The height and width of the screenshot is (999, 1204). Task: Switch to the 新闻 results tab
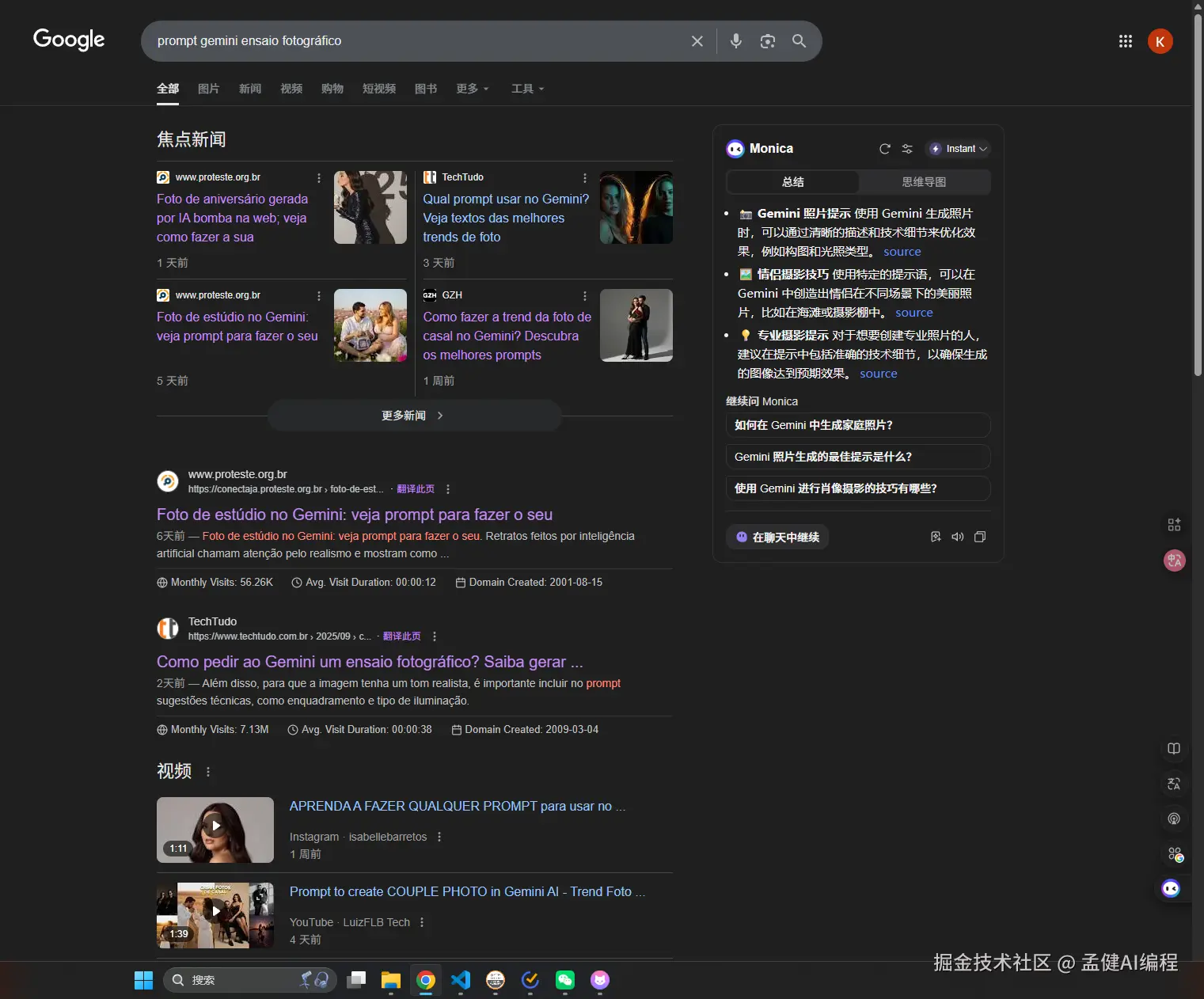(x=250, y=89)
